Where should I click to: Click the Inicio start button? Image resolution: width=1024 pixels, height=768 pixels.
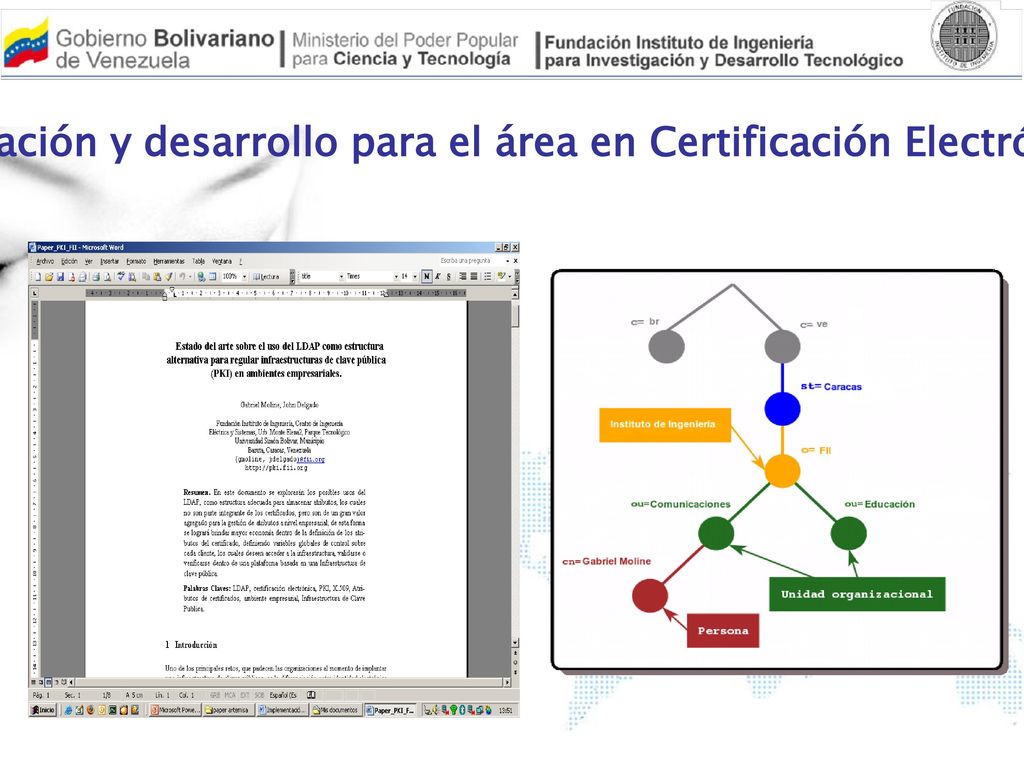44,710
